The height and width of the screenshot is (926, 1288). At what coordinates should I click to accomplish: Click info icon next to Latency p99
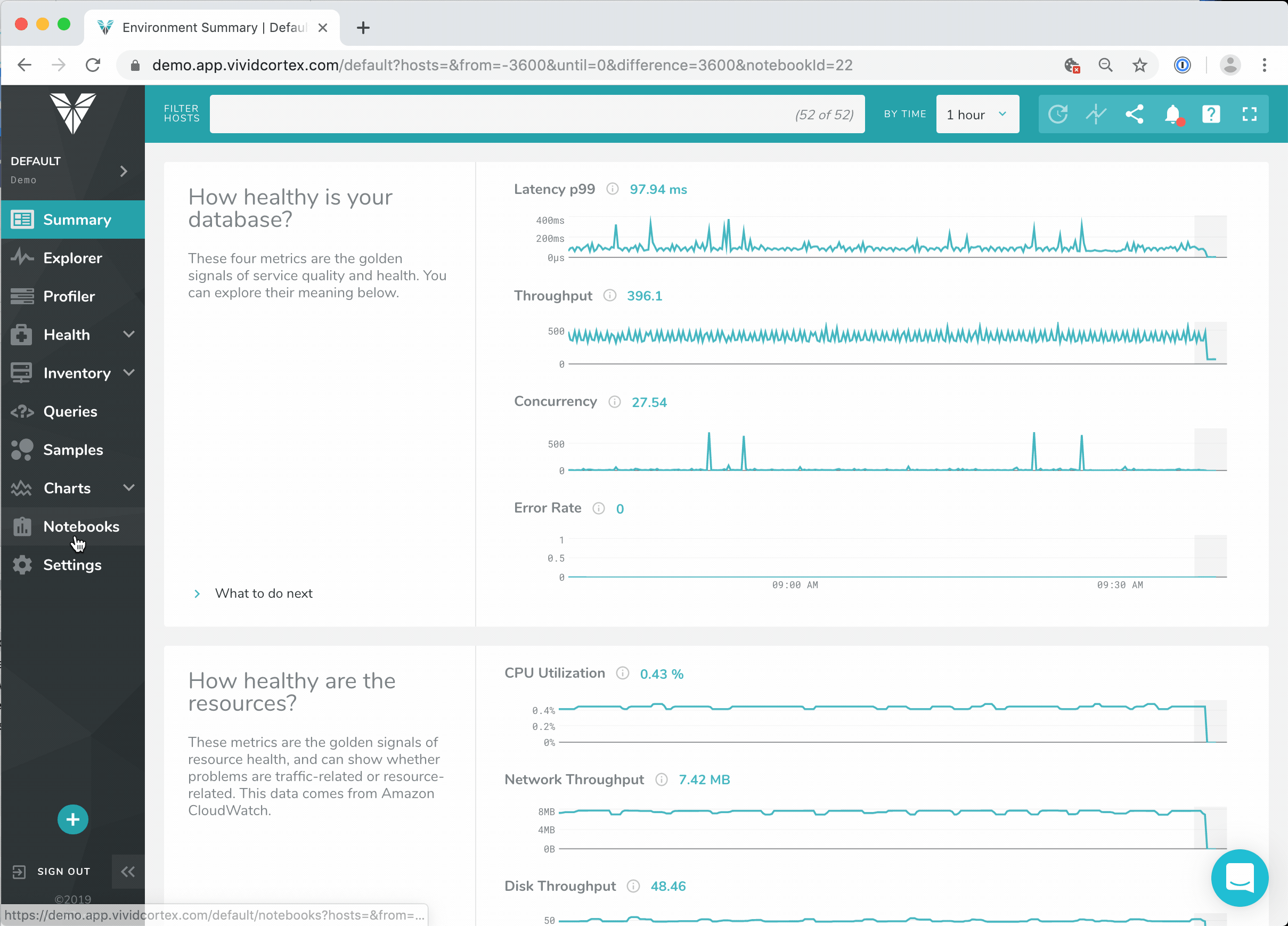pyautogui.click(x=612, y=189)
